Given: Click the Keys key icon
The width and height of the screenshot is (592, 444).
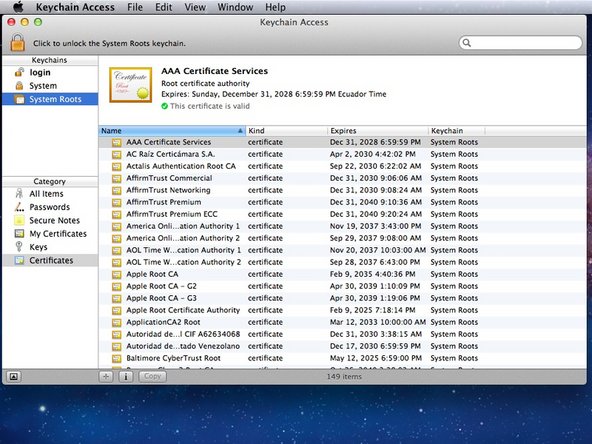Looking at the screenshot, I should pos(18,247).
